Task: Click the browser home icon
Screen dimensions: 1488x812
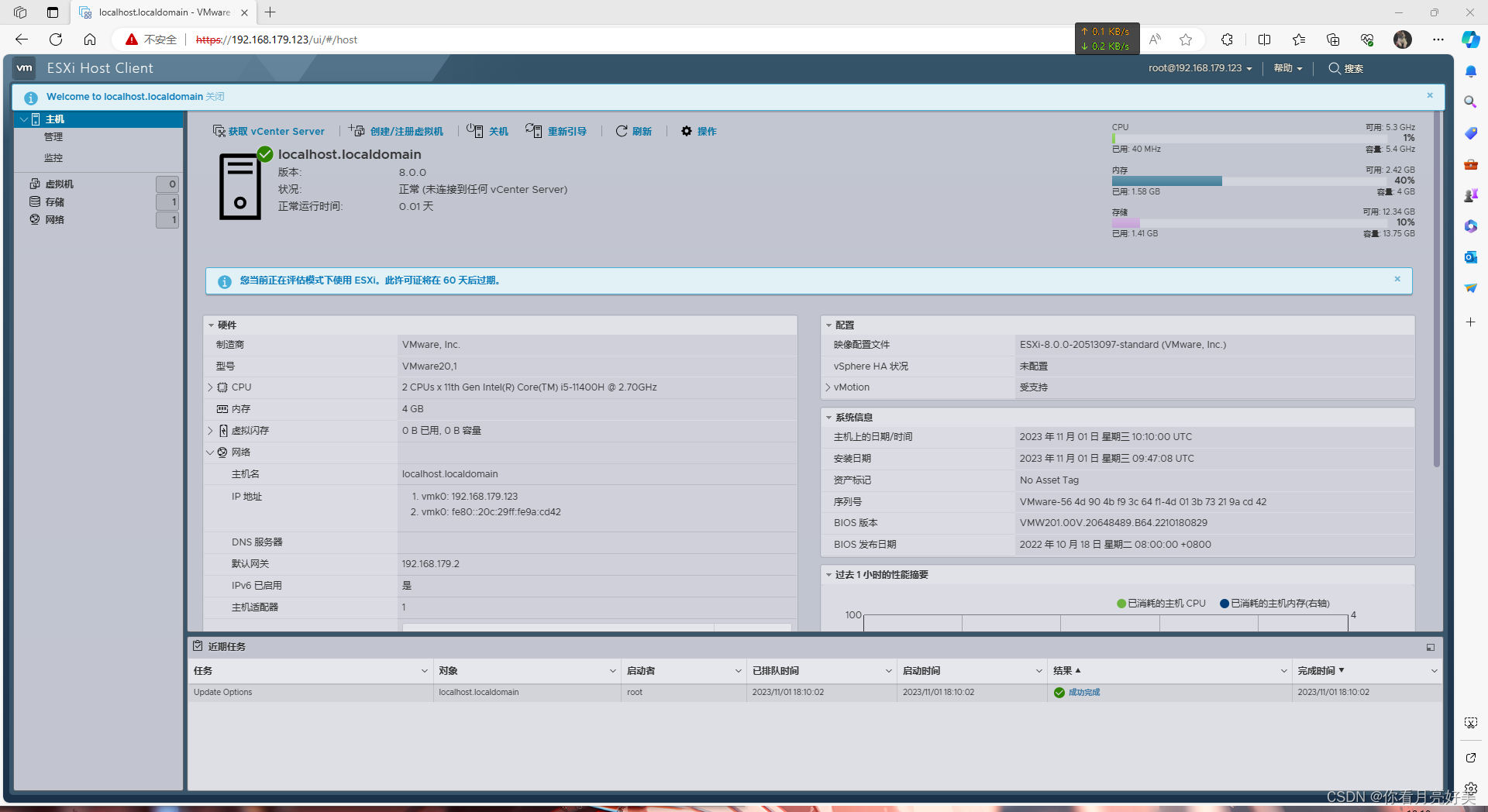Action: [90, 40]
